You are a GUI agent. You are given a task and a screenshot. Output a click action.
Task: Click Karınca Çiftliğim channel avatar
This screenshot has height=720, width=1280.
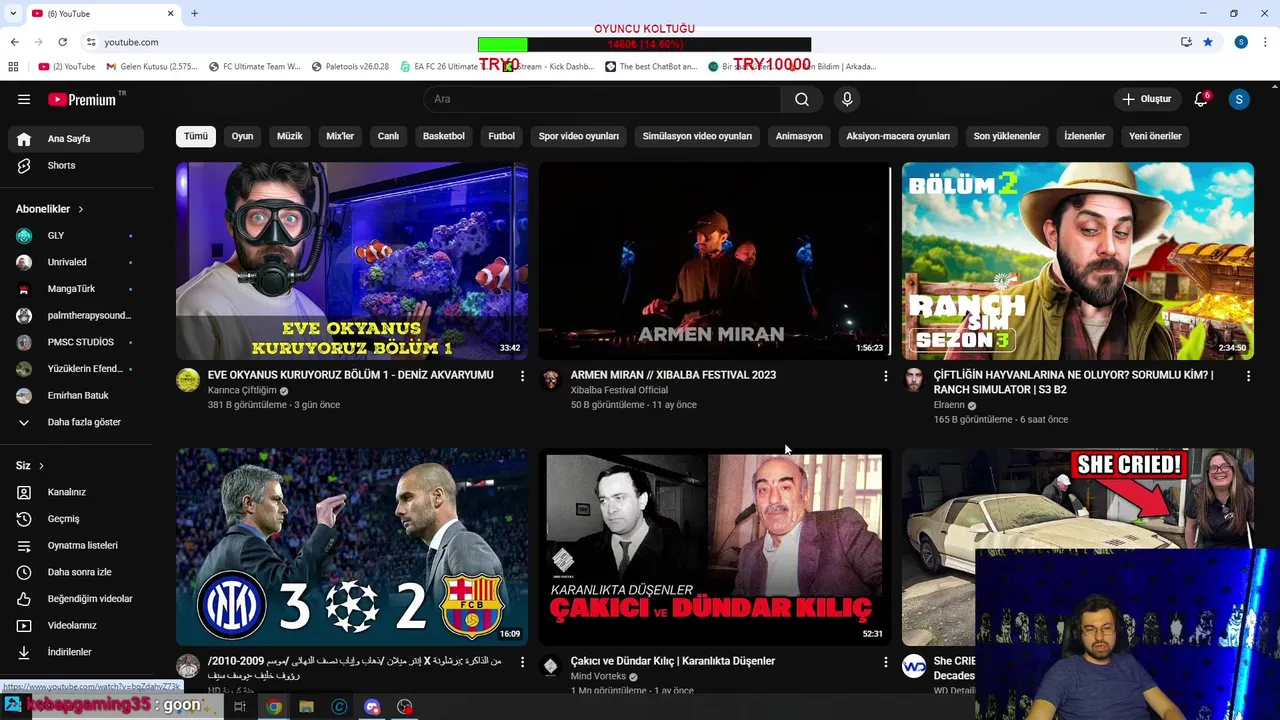tap(188, 380)
